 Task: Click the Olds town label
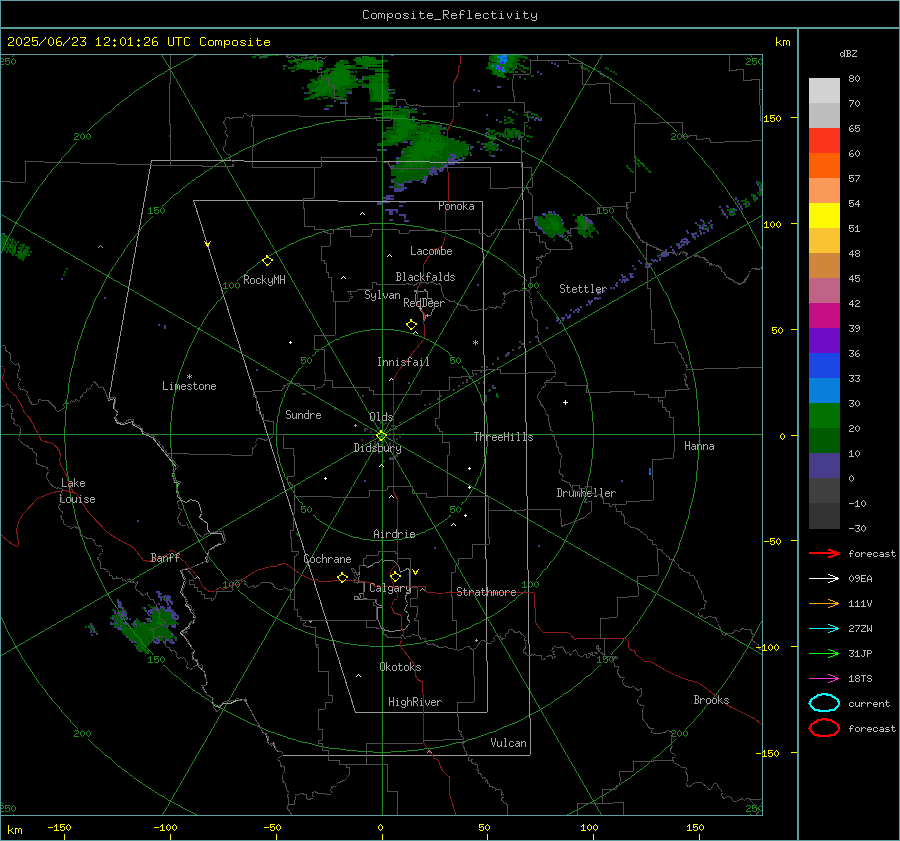point(381,417)
